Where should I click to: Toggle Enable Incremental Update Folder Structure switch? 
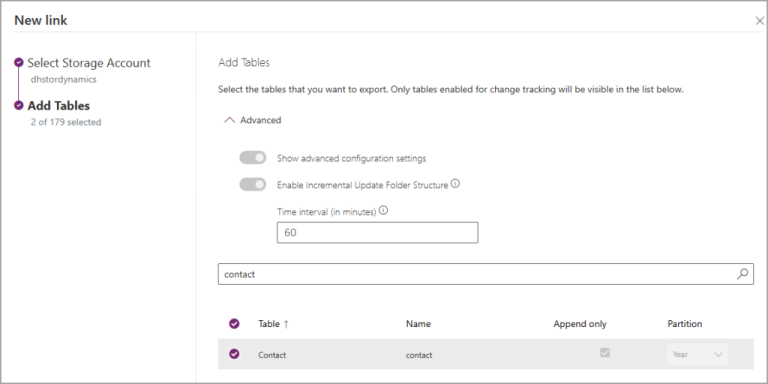[253, 185]
